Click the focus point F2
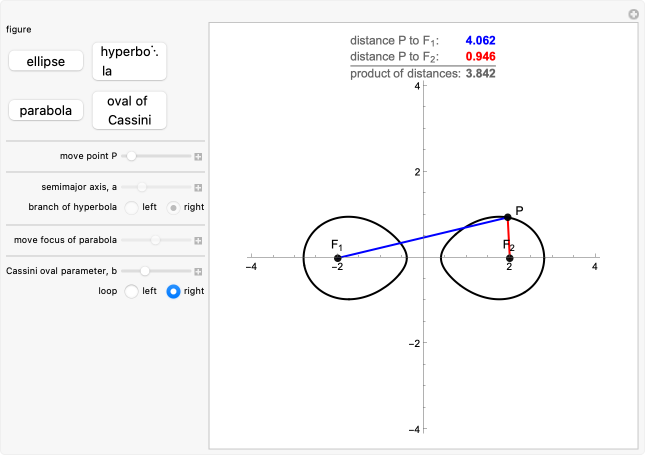This screenshot has width=645, height=456. [510, 258]
